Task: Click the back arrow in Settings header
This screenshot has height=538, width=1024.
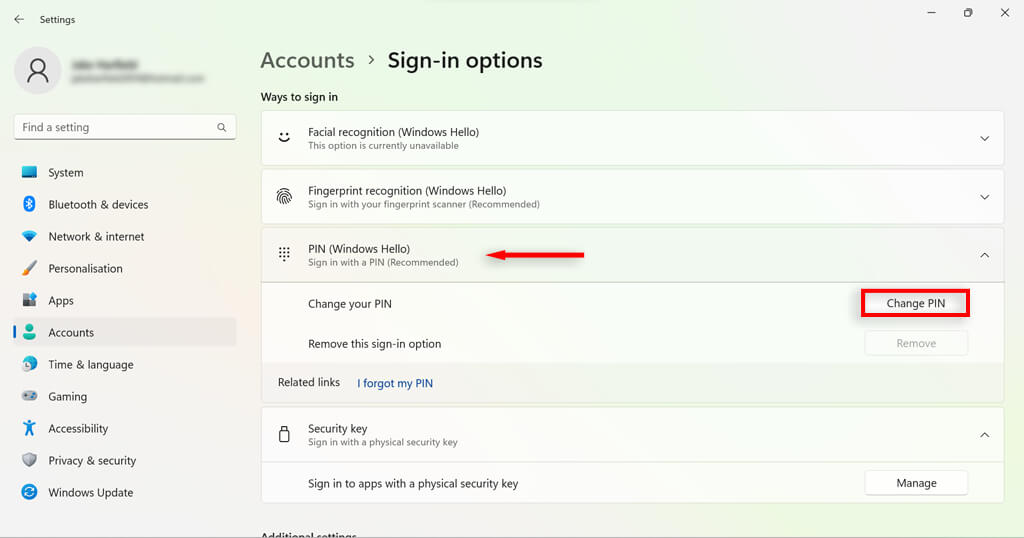Action: pos(19,19)
